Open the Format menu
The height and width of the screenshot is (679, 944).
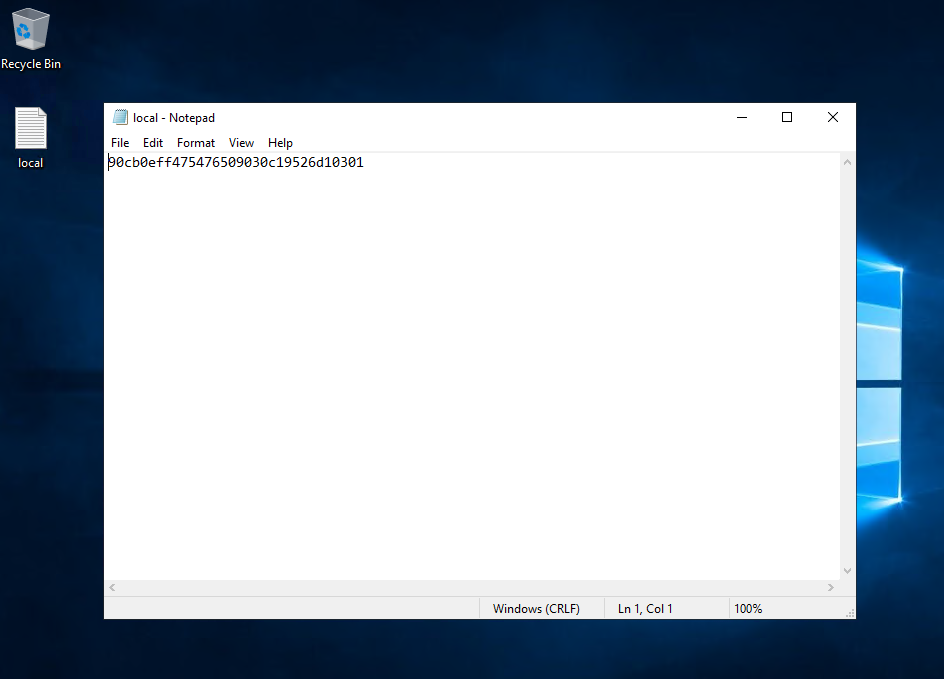(196, 143)
